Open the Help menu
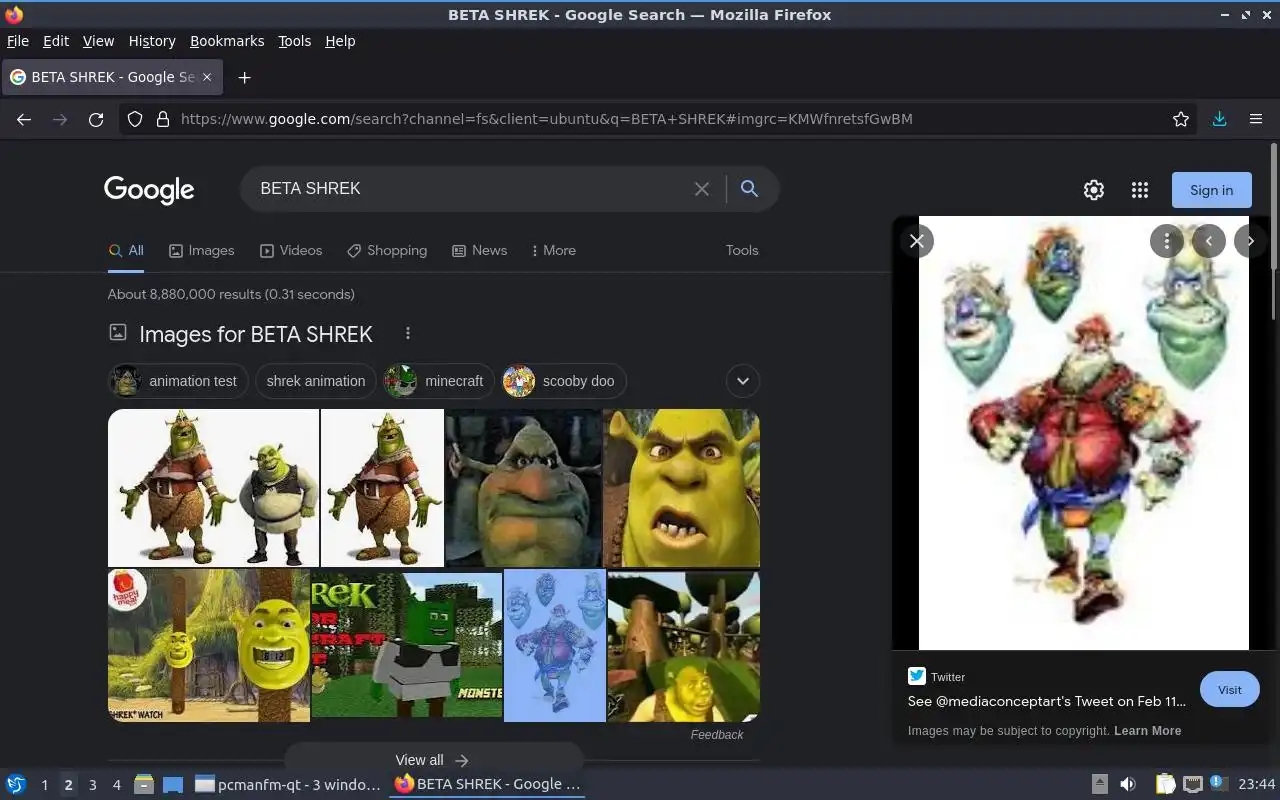This screenshot has height=800, width=1280. point(340,41)
